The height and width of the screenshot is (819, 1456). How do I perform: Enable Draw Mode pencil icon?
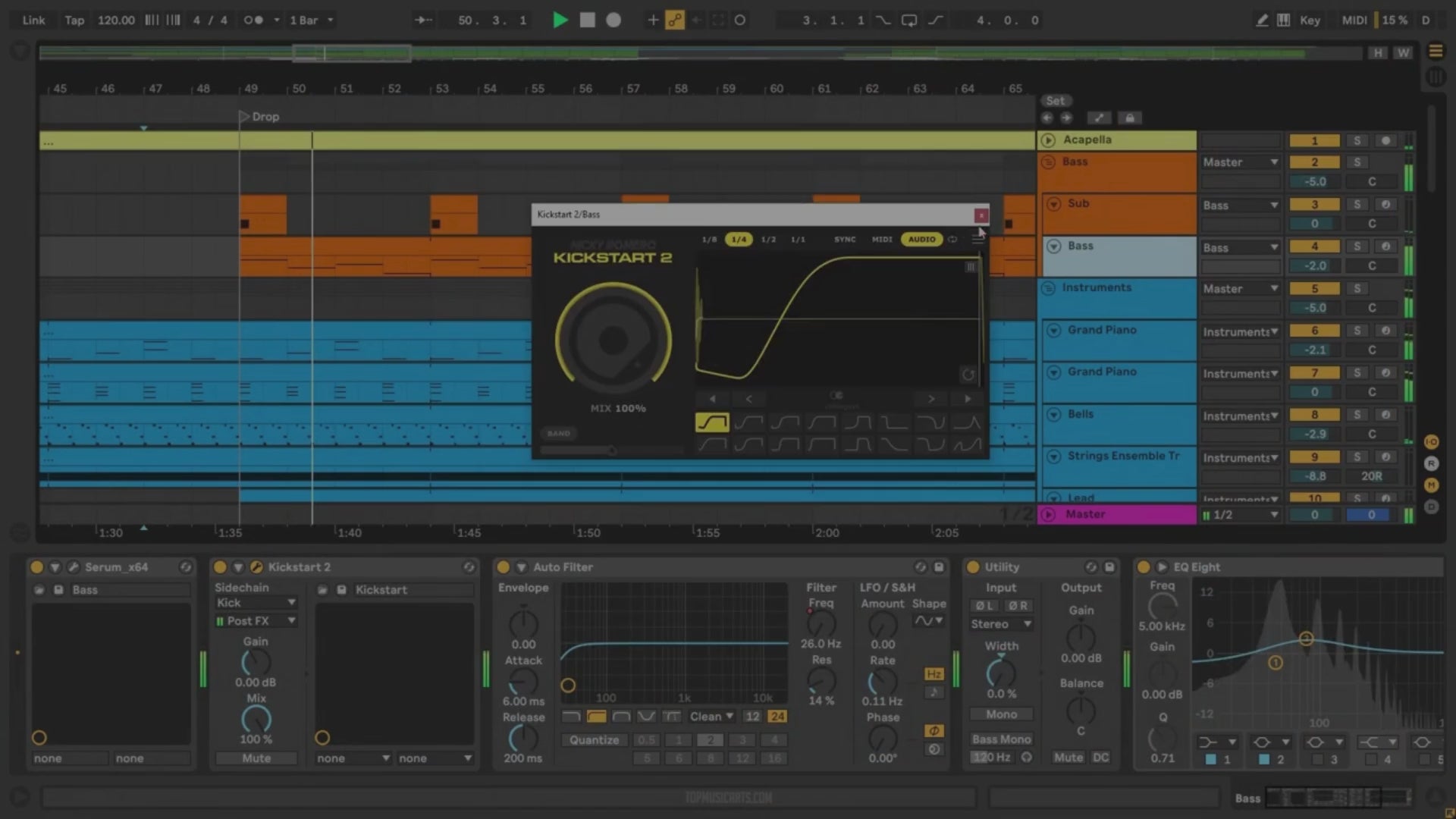pyautogui.click(x=1261, y=20)
